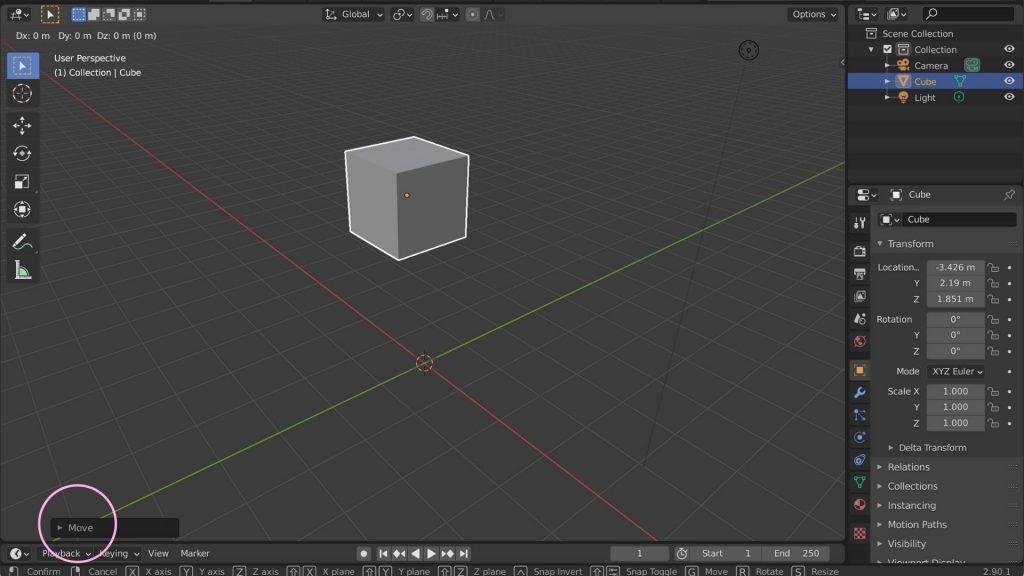1024x576 pixels.
Task: Click the Rotation Y value field
Action: coord(955,336)
